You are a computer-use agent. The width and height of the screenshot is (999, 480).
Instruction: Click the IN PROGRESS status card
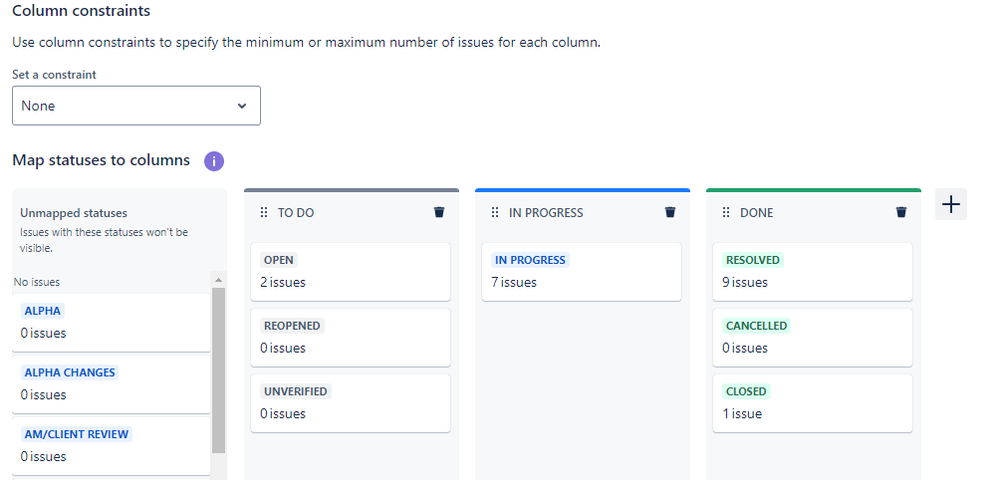pyautogui.click(x=581, y=271)
